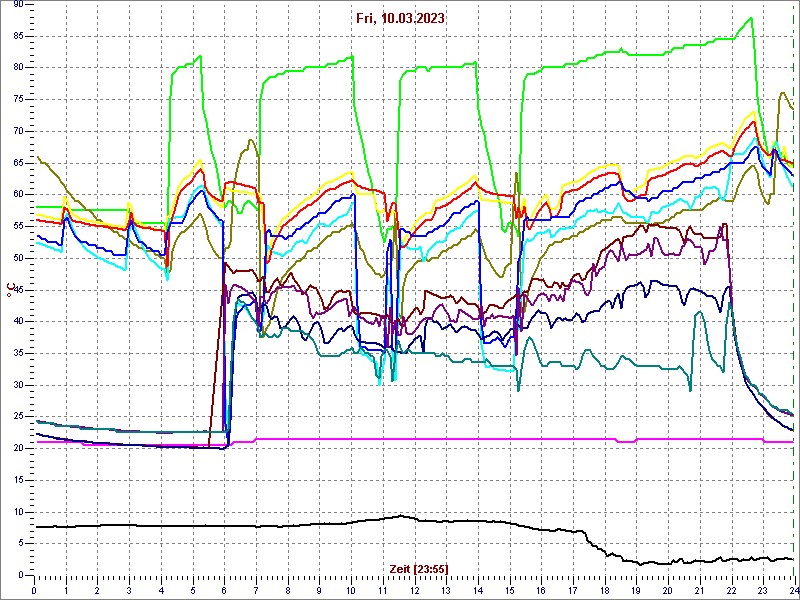Click the 35 value on y-axis
Viewport: 800px width, 600px height.
(x=17, y=353)
